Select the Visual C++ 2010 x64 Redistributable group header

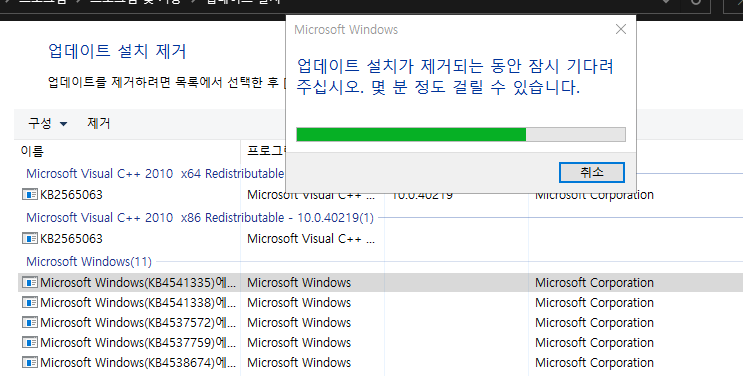pyautogui.click(x=155, y=174)
